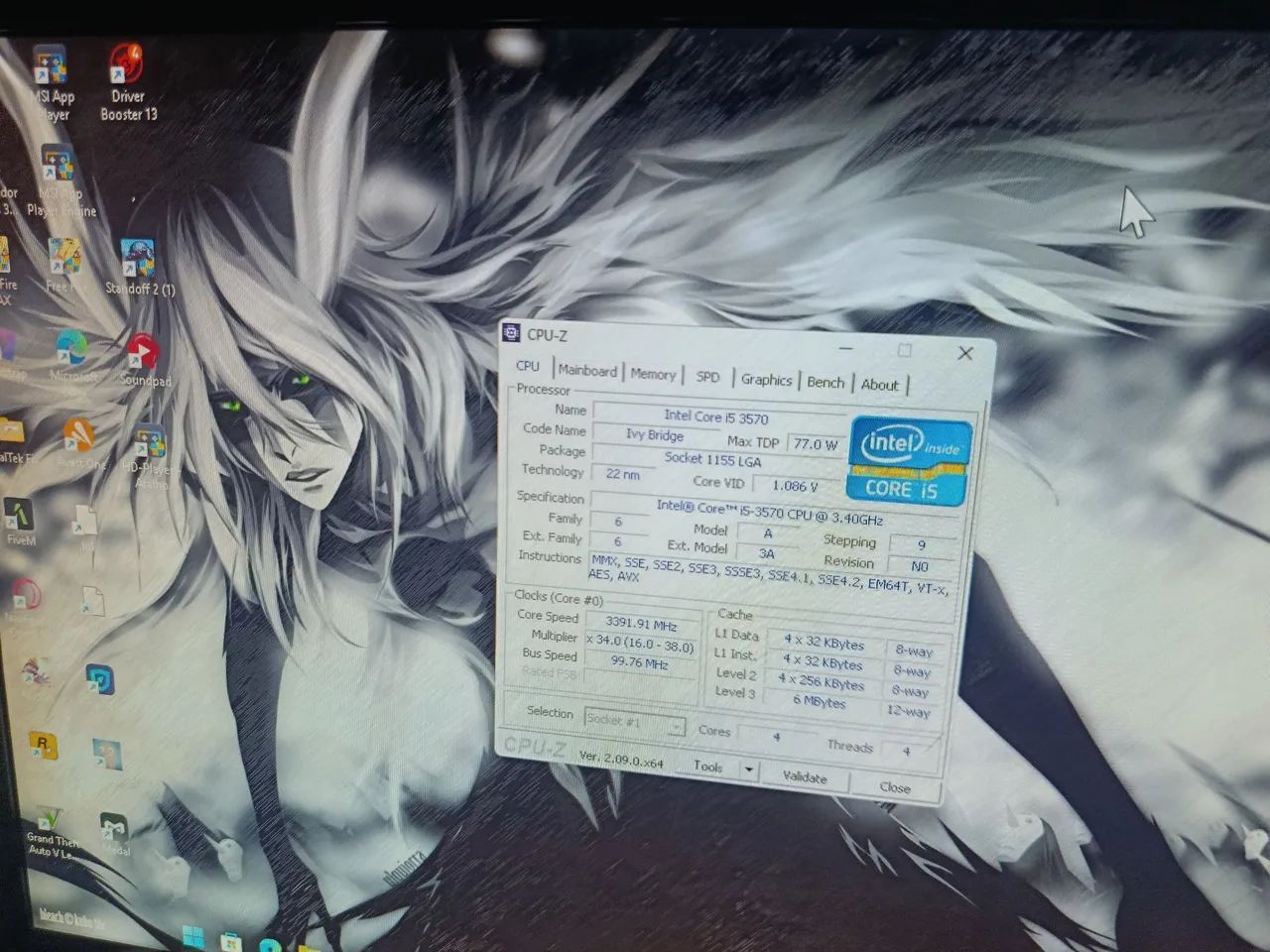
Task: Select the Graphics tab in CPU-Z
Action: point(766,380)
